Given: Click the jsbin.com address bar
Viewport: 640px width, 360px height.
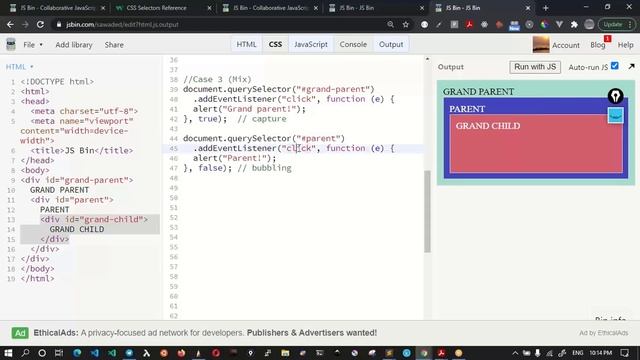Looking at the screenshot, I should coord(220,24).
